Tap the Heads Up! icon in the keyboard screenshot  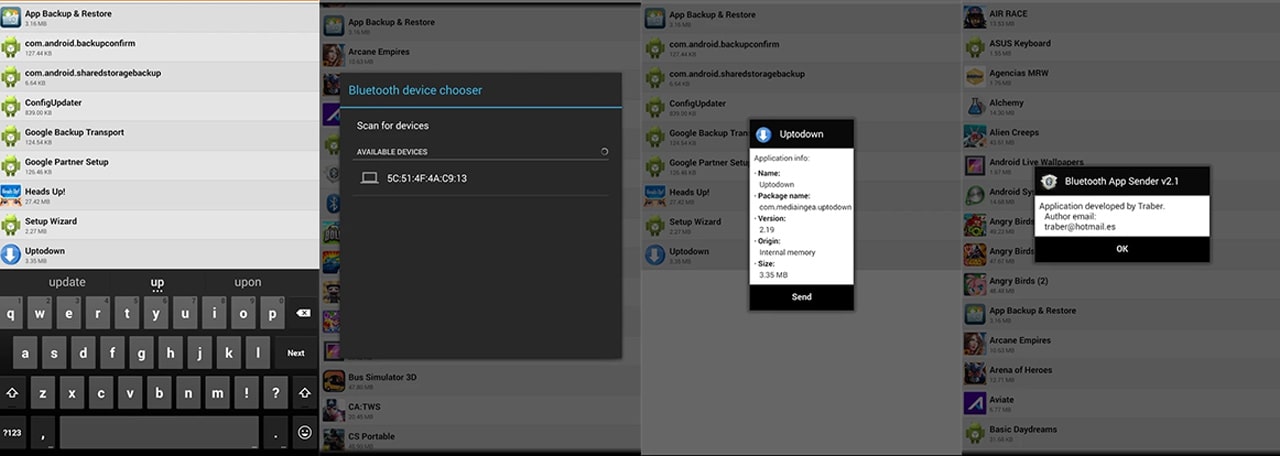pyautogui.click(x=11, y=195)
